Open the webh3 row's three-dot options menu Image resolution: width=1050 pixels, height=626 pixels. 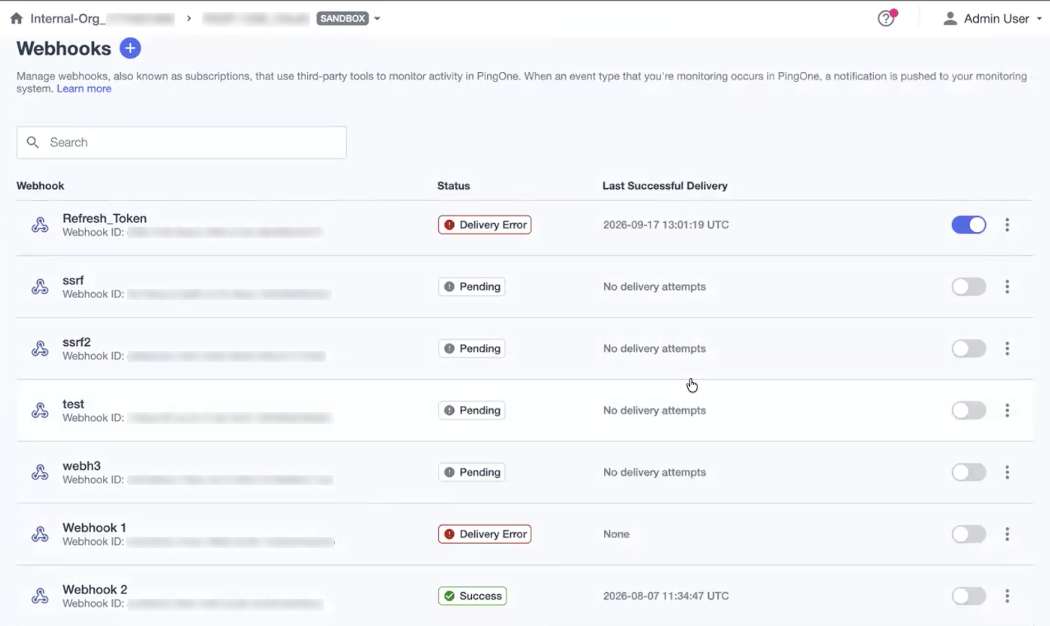pyautogui.click(x=1006, y=472)
